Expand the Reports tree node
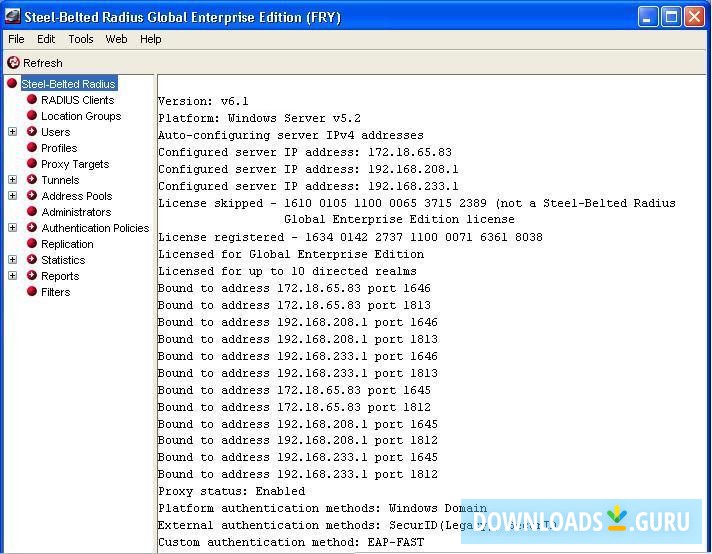Screen dimensions: 712x554 point(13,275)
